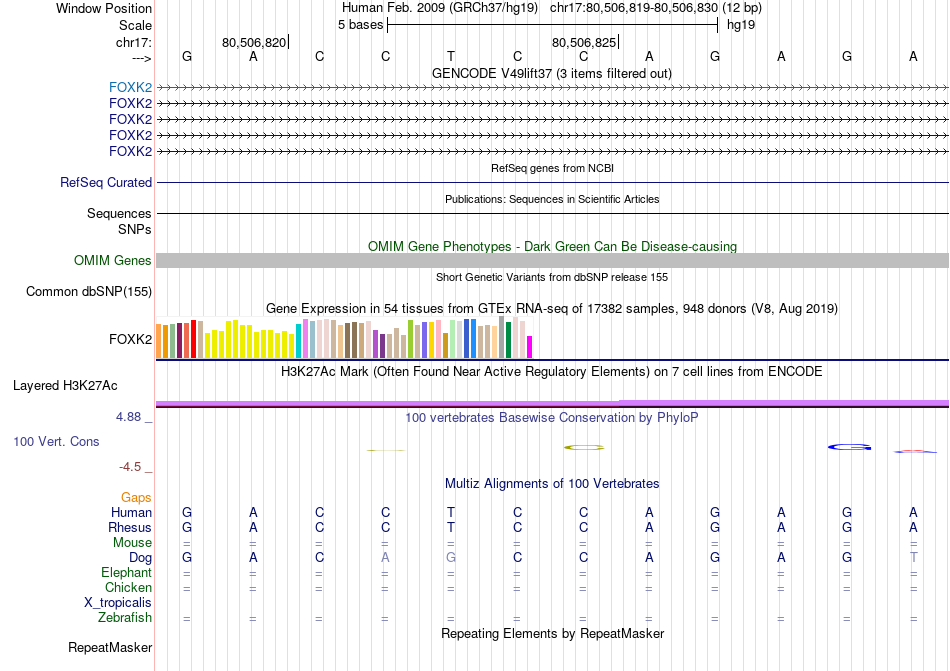950x671 pixels.
Task: Click the Scale label on the left
Action: (x=135, y=25)
